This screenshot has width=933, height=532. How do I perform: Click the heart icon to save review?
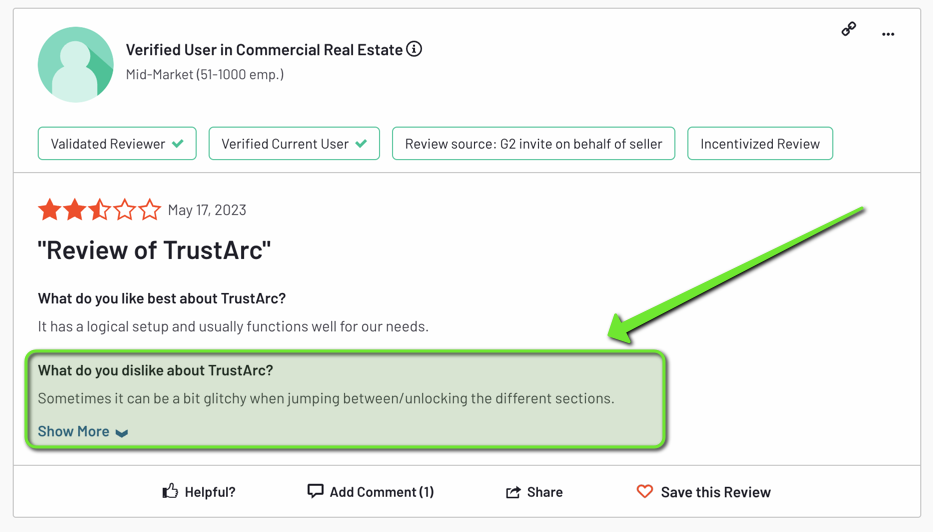[x=644, y=492]
